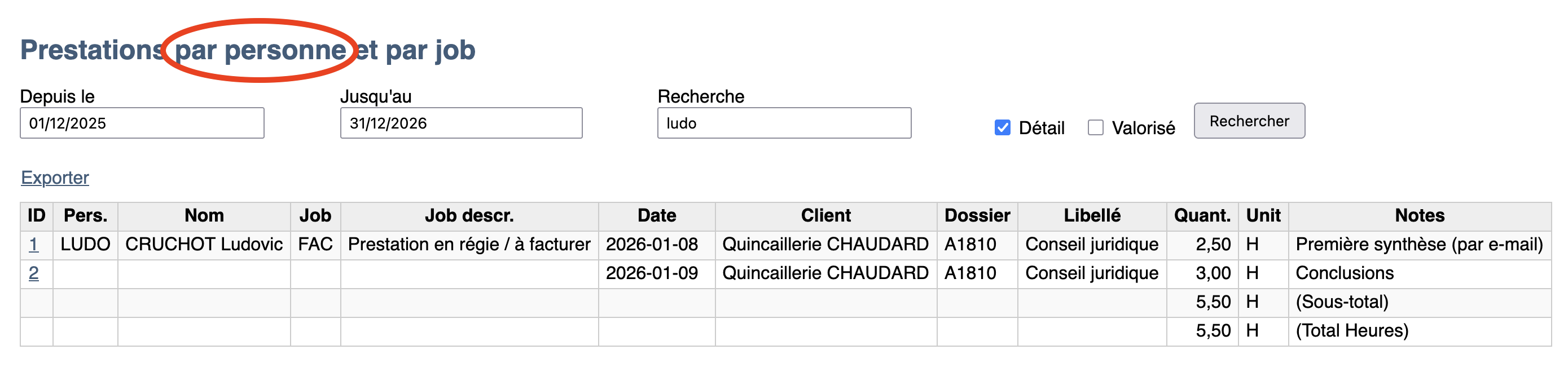Click the Nom column header
1568x367 pixels.
(x=204, y=215)
